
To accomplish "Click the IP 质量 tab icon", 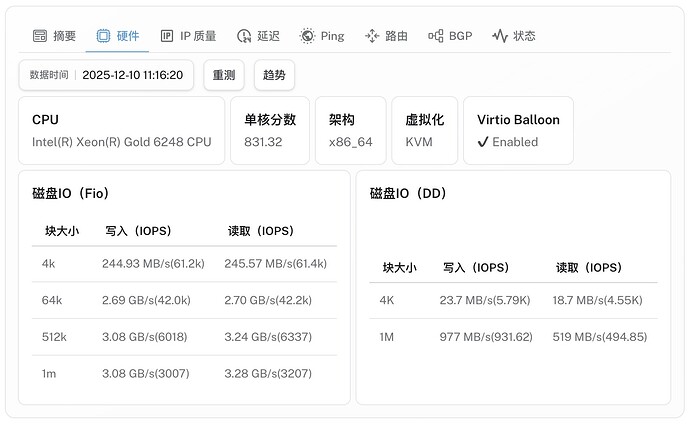I will pos(167,36).
